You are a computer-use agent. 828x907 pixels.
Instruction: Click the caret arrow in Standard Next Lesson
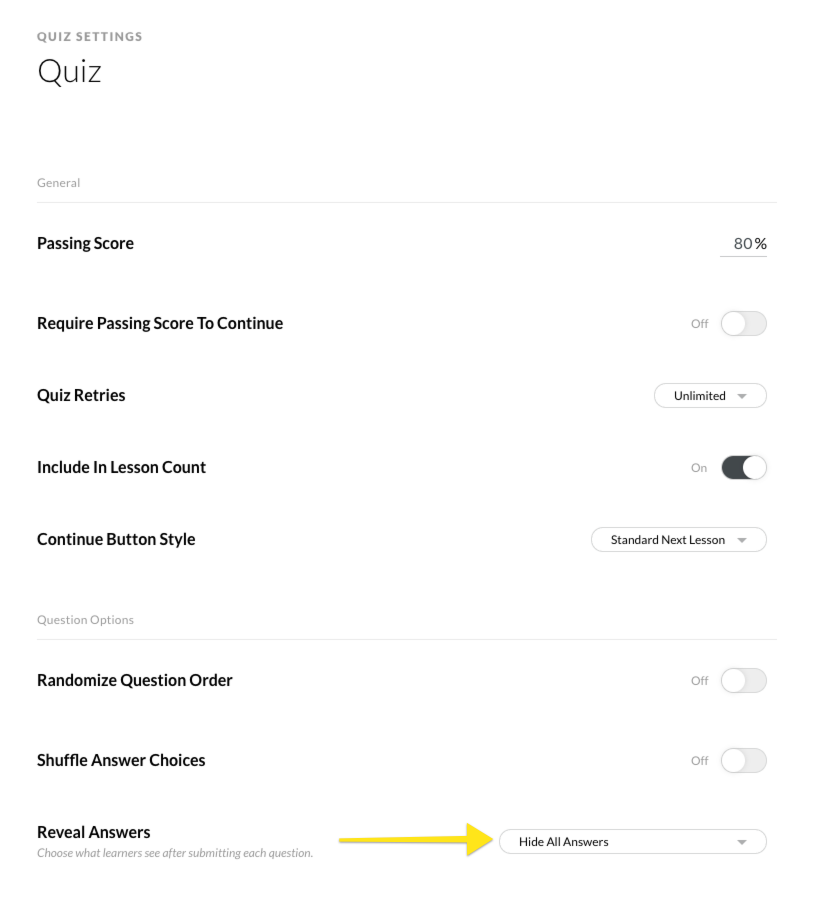742,541
